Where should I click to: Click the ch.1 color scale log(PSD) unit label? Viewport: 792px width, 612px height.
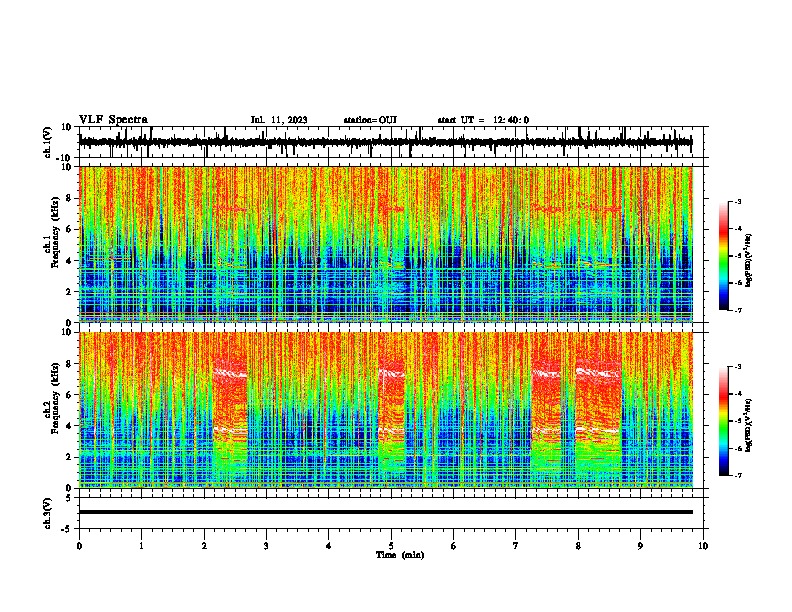[x=749, y=261]
